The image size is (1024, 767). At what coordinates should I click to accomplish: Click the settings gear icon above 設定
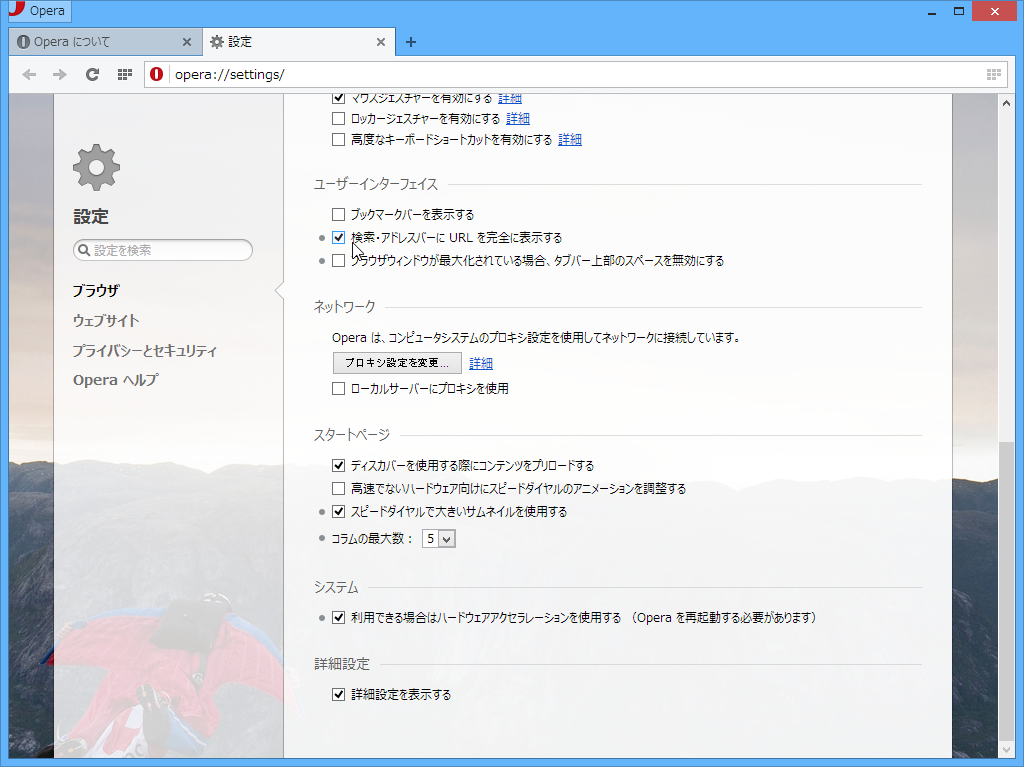(x=95, y=167)
